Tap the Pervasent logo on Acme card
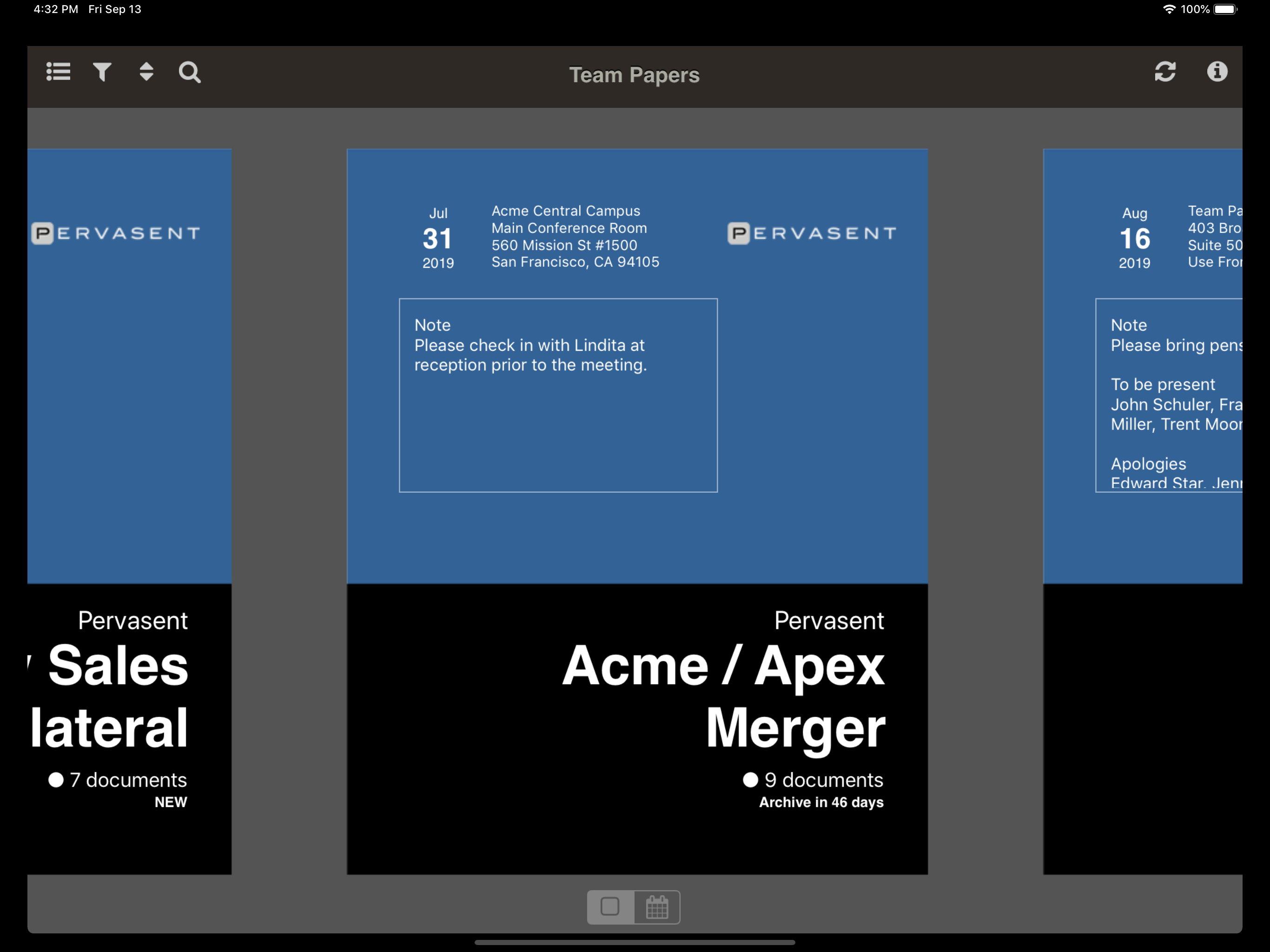Screen dimensions: 1270x952 (x=812, y=233)
